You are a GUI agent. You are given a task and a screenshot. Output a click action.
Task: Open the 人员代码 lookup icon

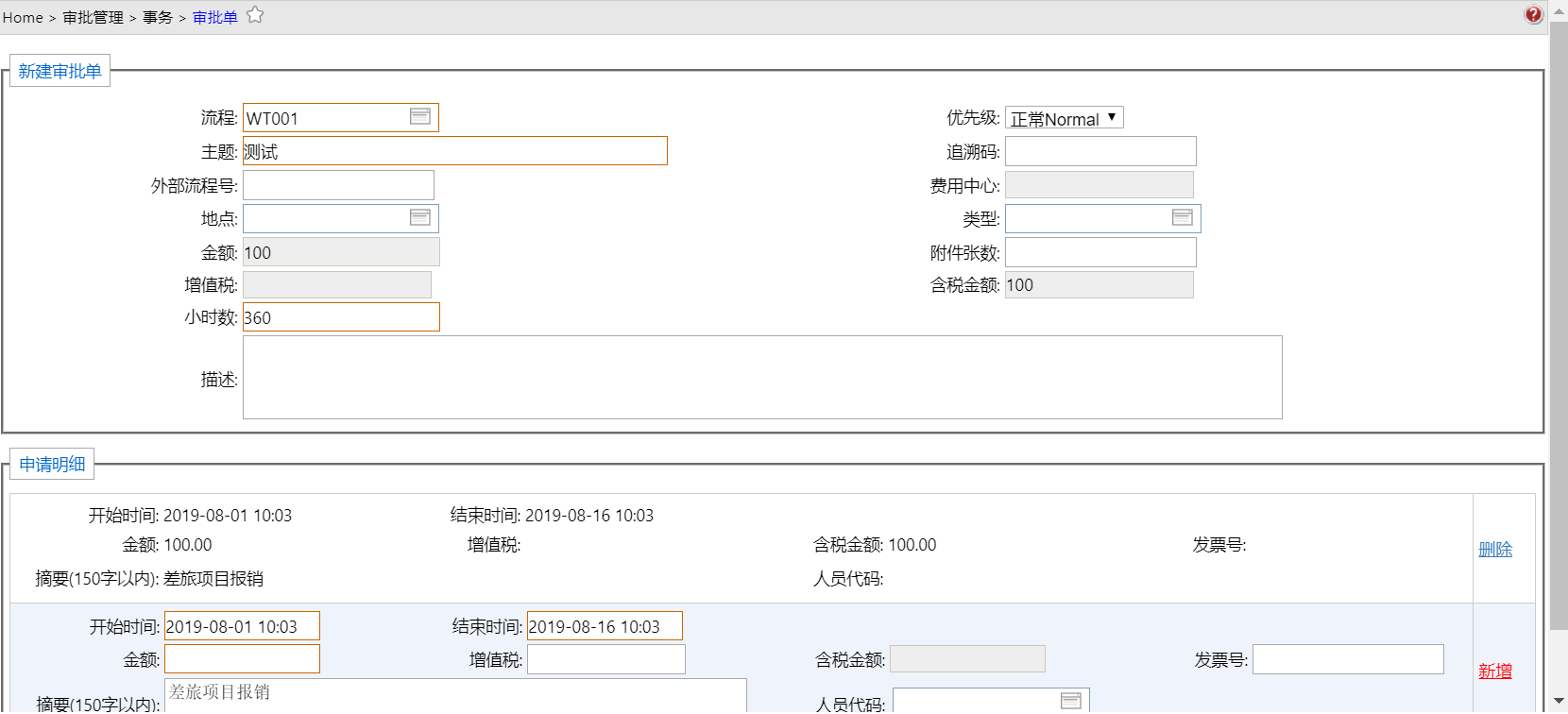[1071, 701]
